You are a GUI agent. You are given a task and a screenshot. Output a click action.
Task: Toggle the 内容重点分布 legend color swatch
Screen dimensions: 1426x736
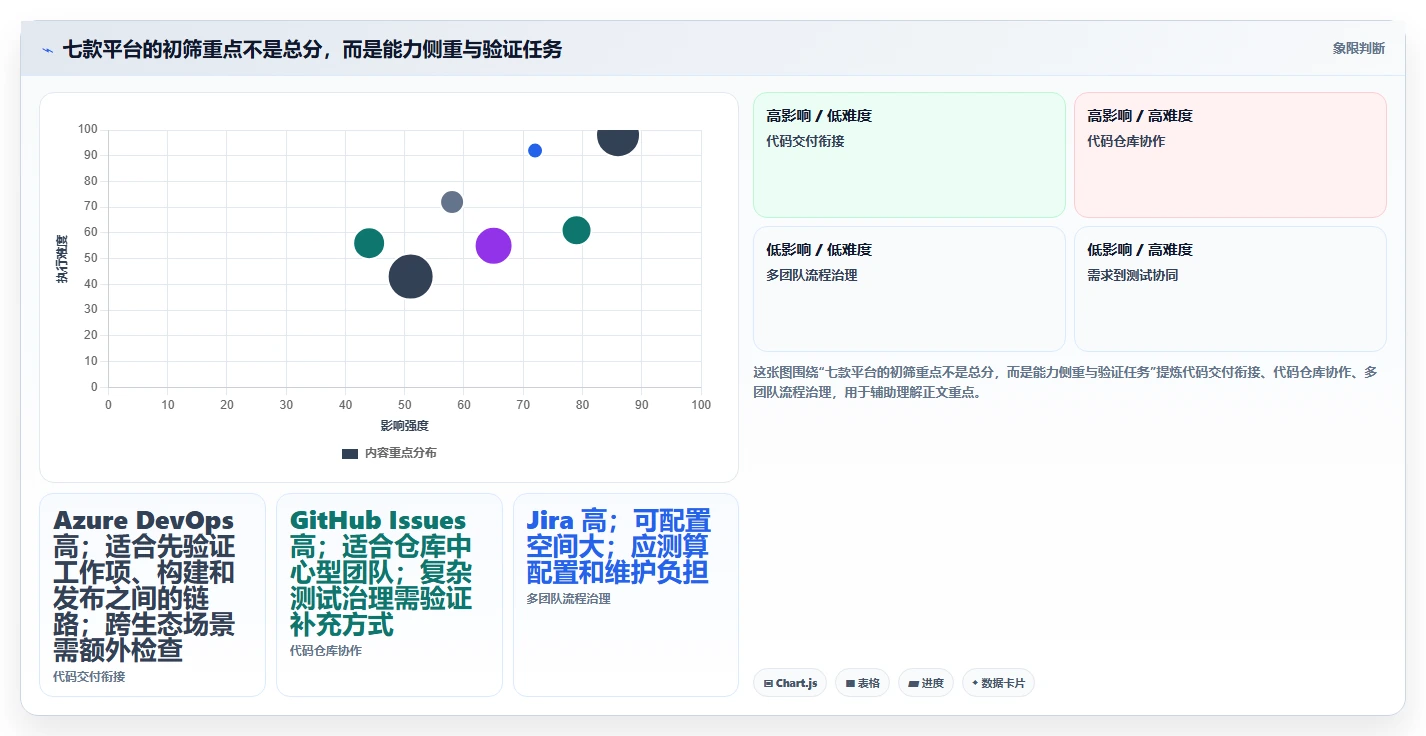point(350,453)
